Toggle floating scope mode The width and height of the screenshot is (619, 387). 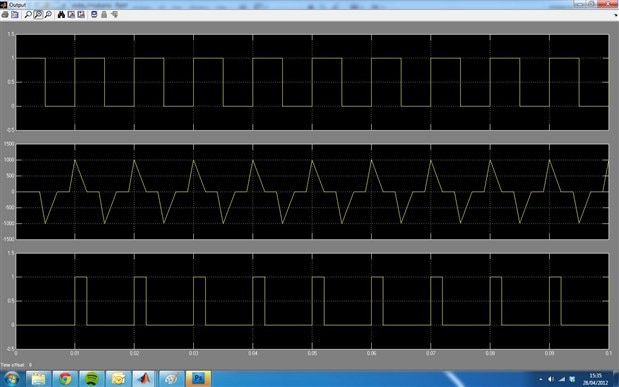coord(94,15)
